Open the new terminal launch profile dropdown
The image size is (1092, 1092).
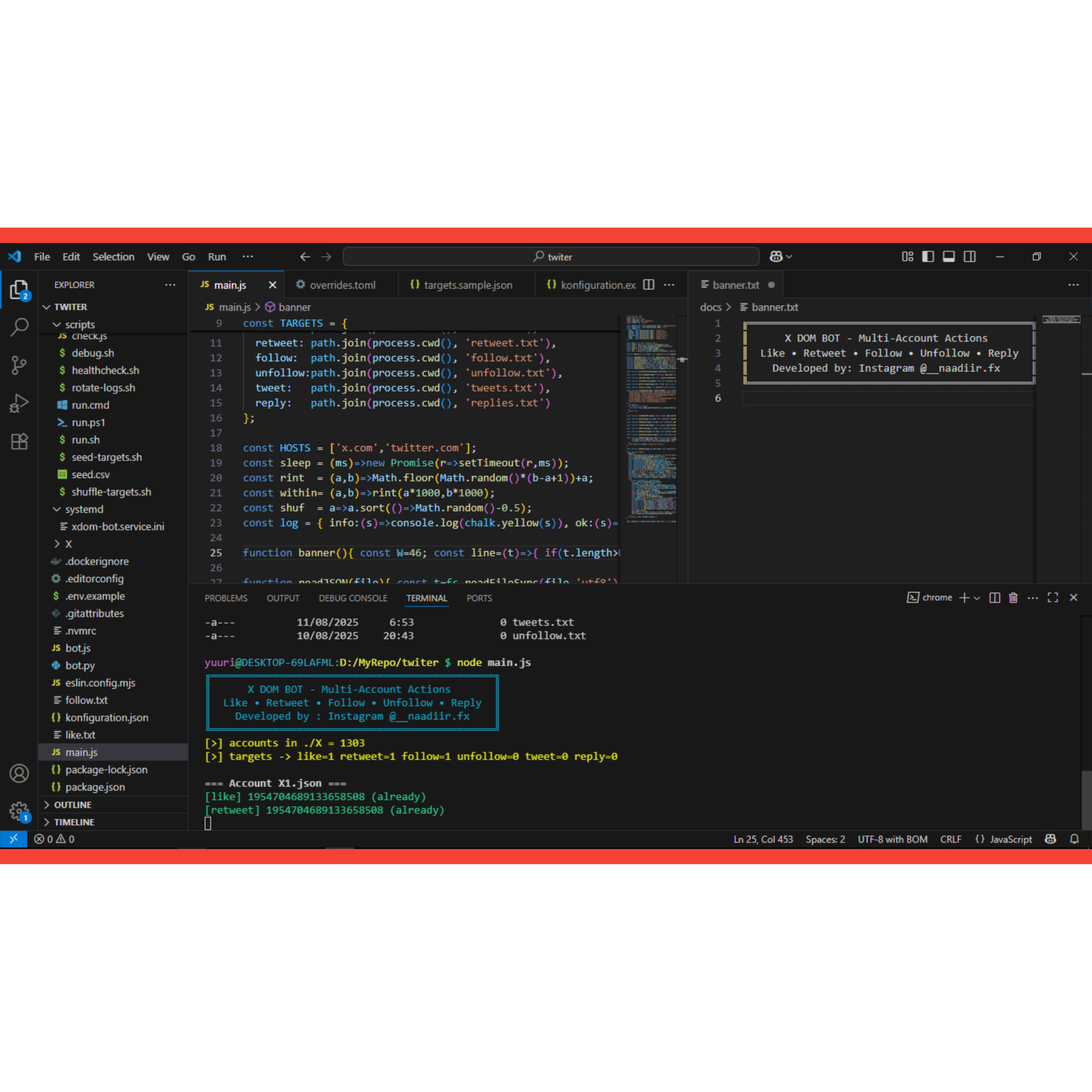click(977, 598)
